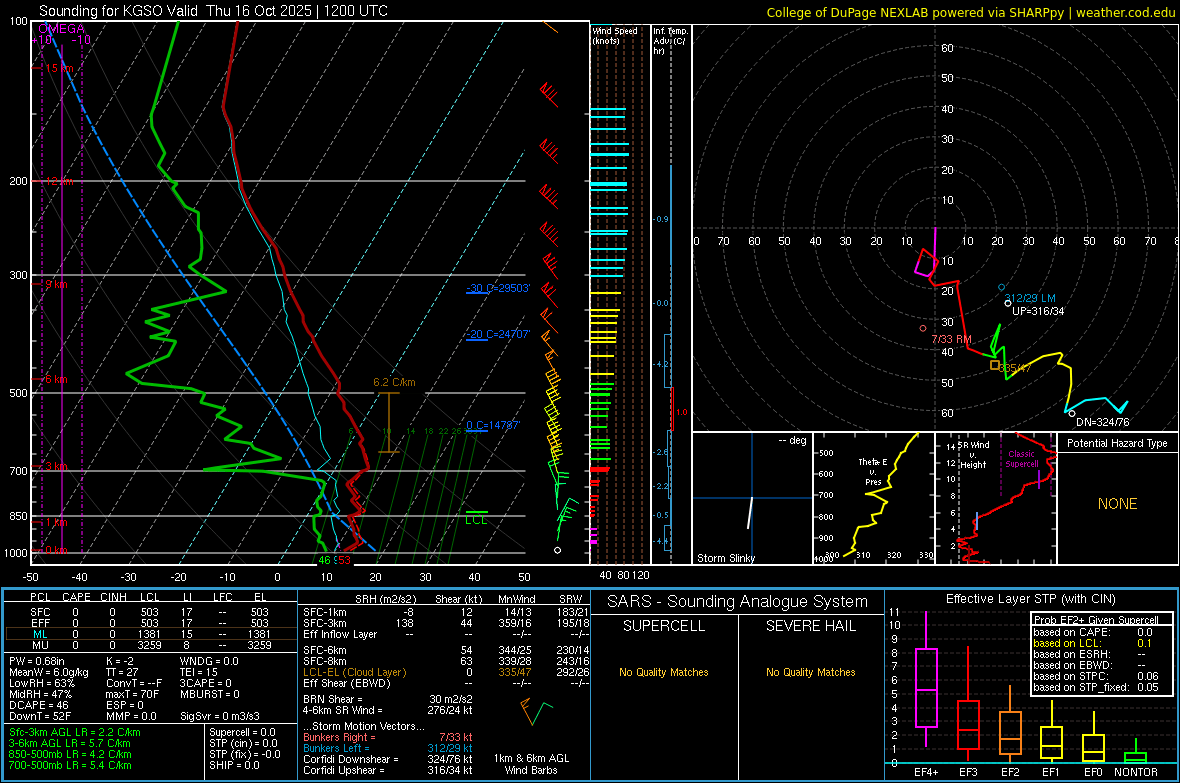
Task: Click the '312/29 LM' hodograph label
Action: [x=1029, y=298]
